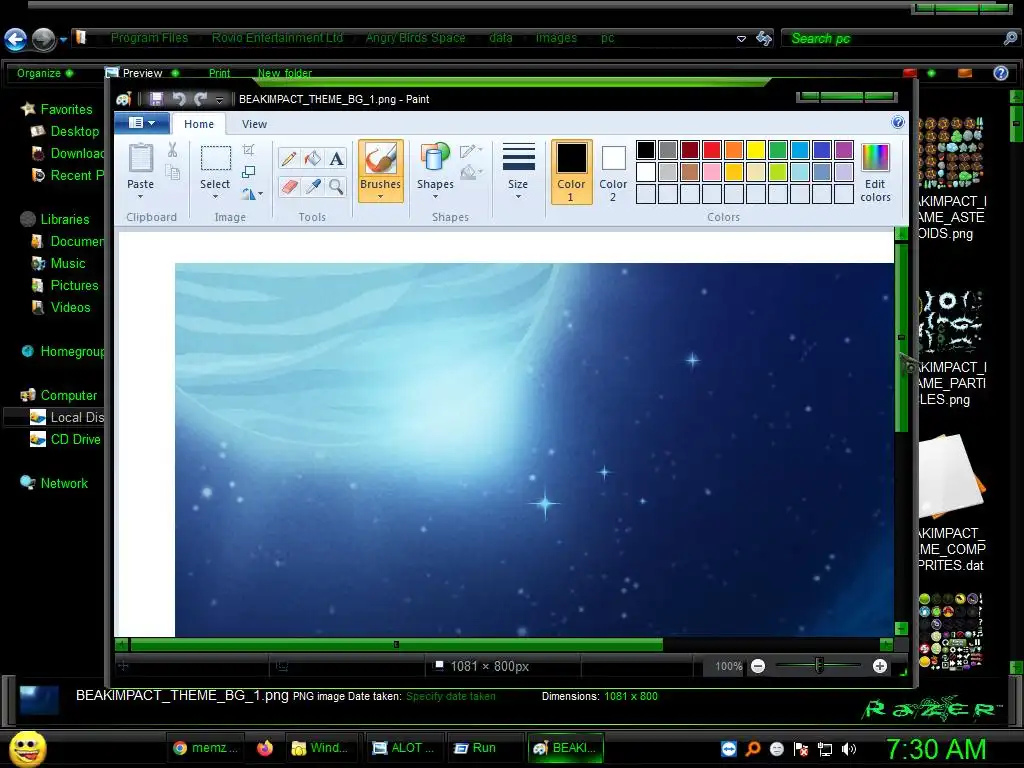Open the Select dropdown arrow

[215, 196]
